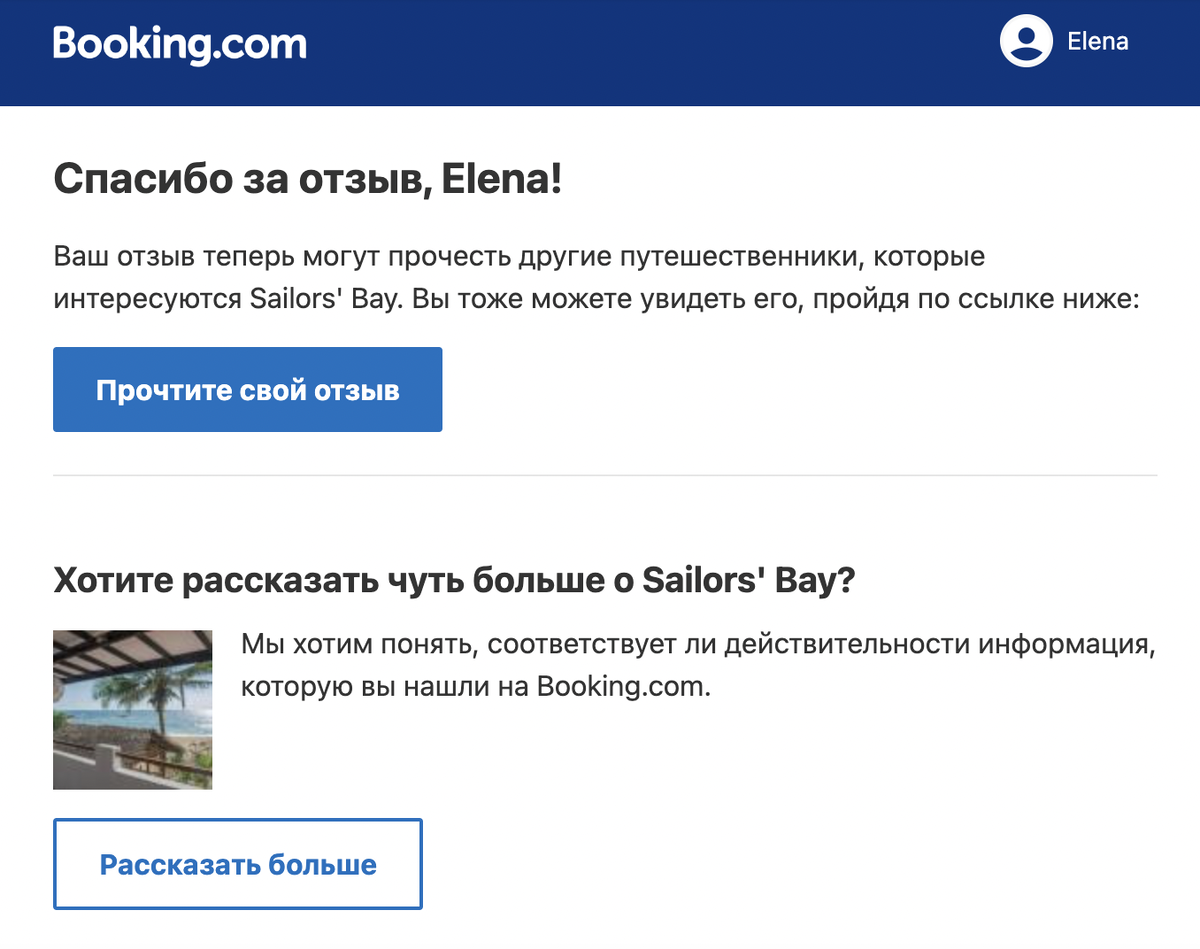Click the horizontal divider below review button
This screenshot has height=949, width=1200.
[x=605, y=474]
